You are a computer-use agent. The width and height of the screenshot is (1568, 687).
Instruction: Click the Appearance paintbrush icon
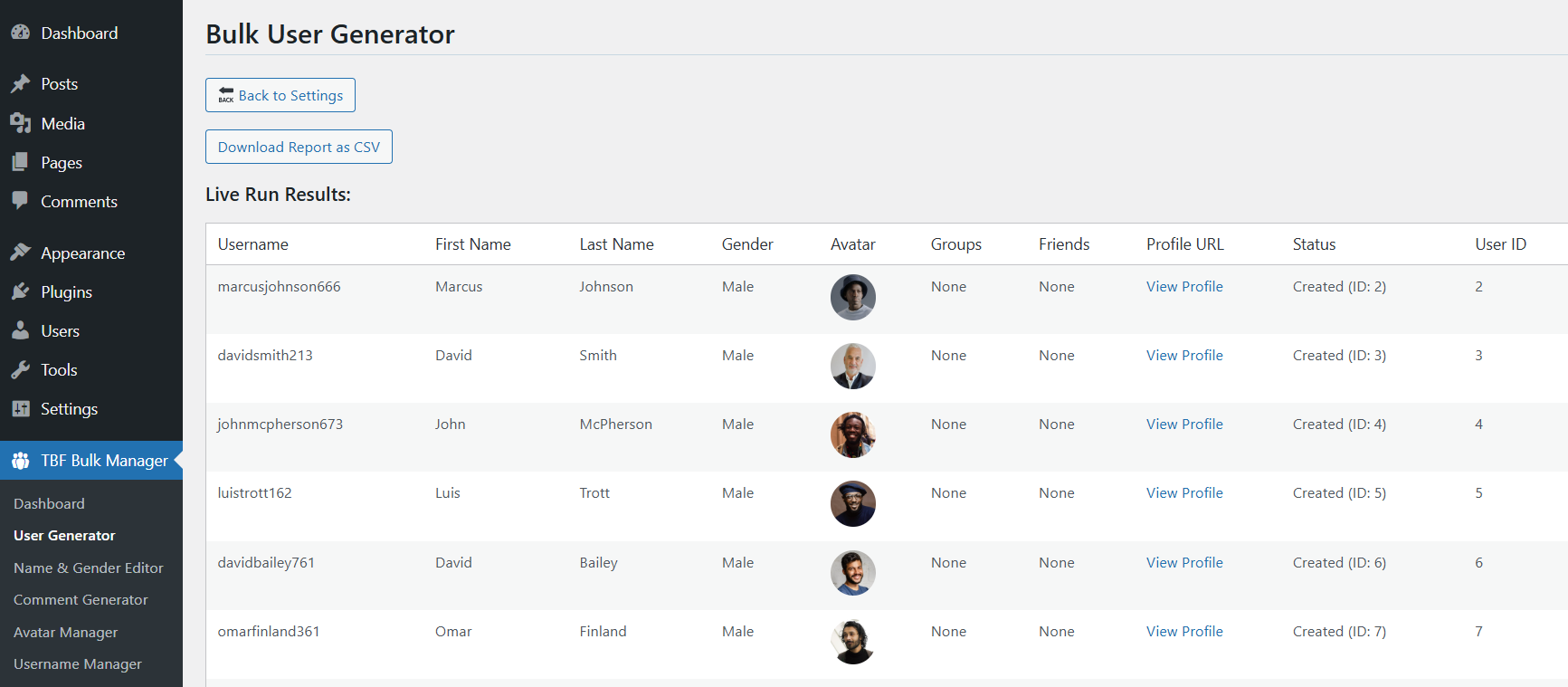point(20,253)
